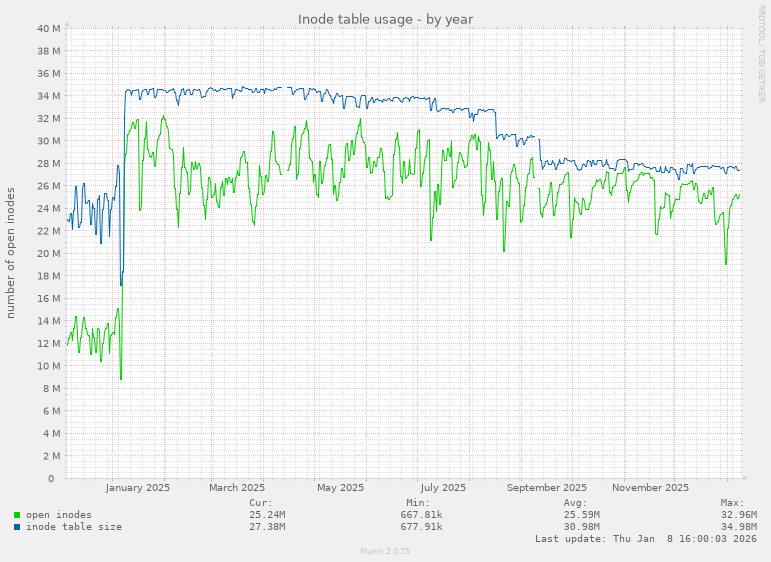Select average value 25.59M
This screenshot has height=562, width=771.
click(582, 515)
